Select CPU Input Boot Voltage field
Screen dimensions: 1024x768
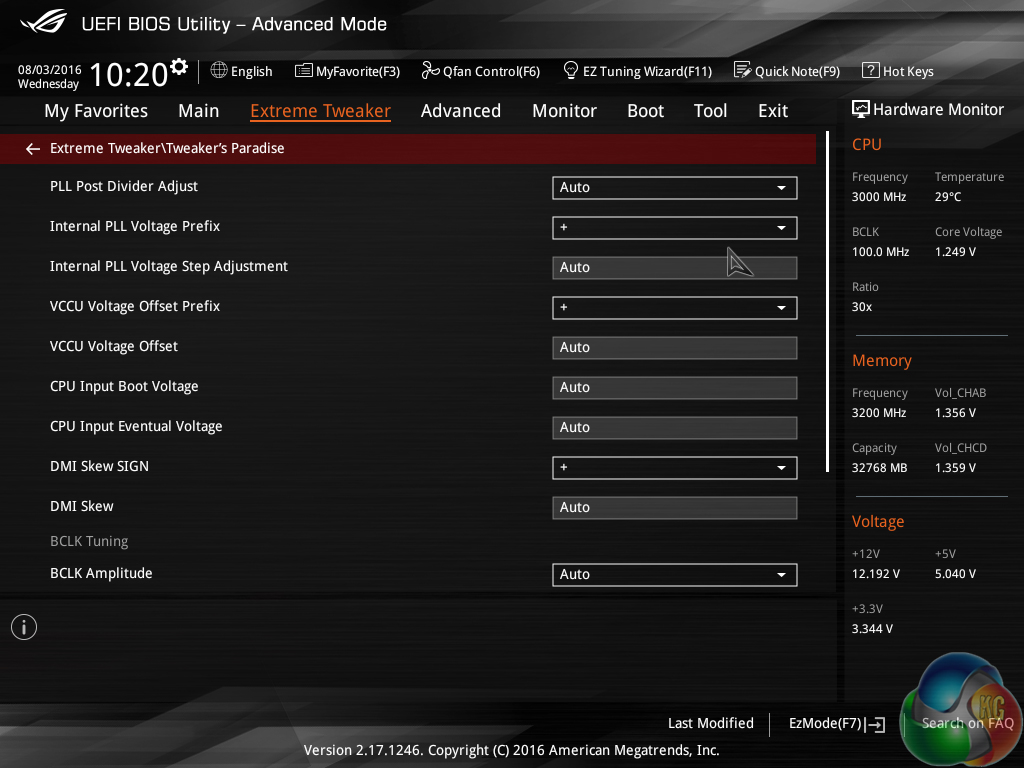(675, 387)
